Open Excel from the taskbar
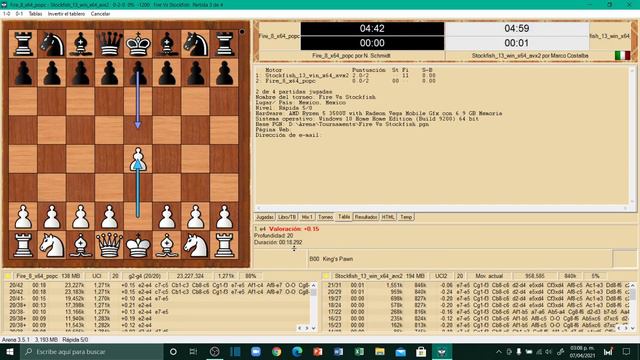640x360 pixels. (x=359, y=351)
